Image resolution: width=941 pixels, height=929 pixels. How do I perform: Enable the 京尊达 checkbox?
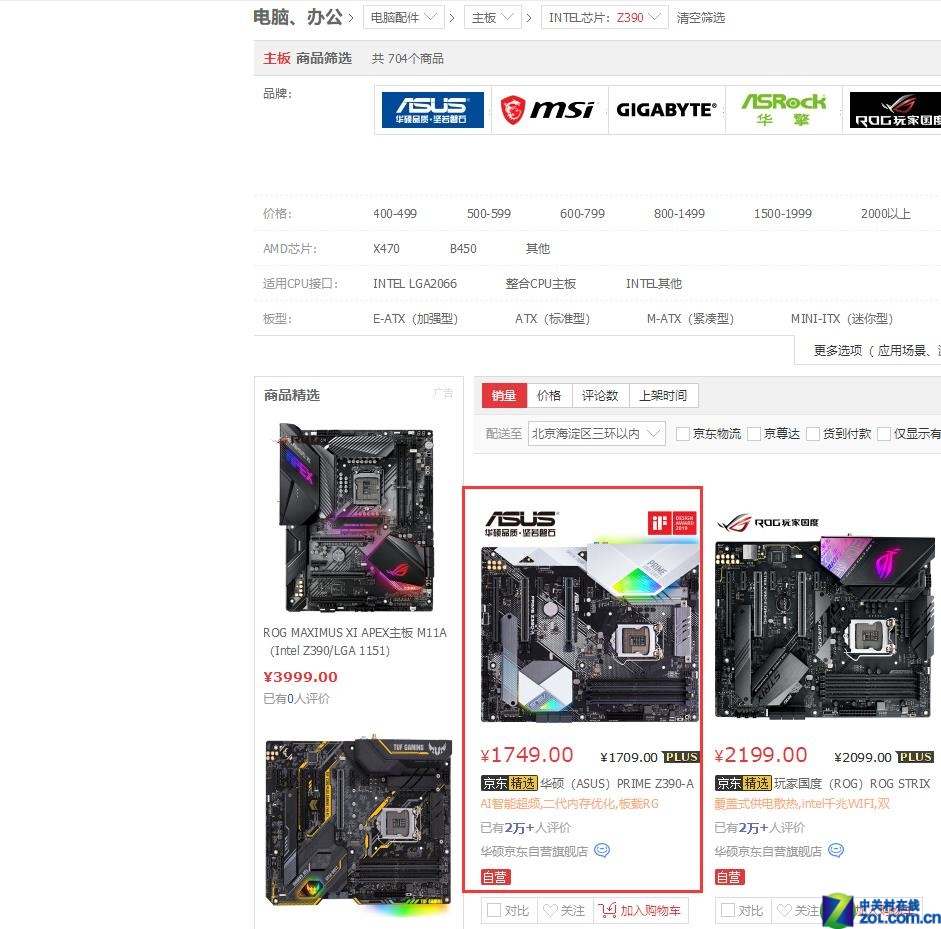[x=754, y=433]
